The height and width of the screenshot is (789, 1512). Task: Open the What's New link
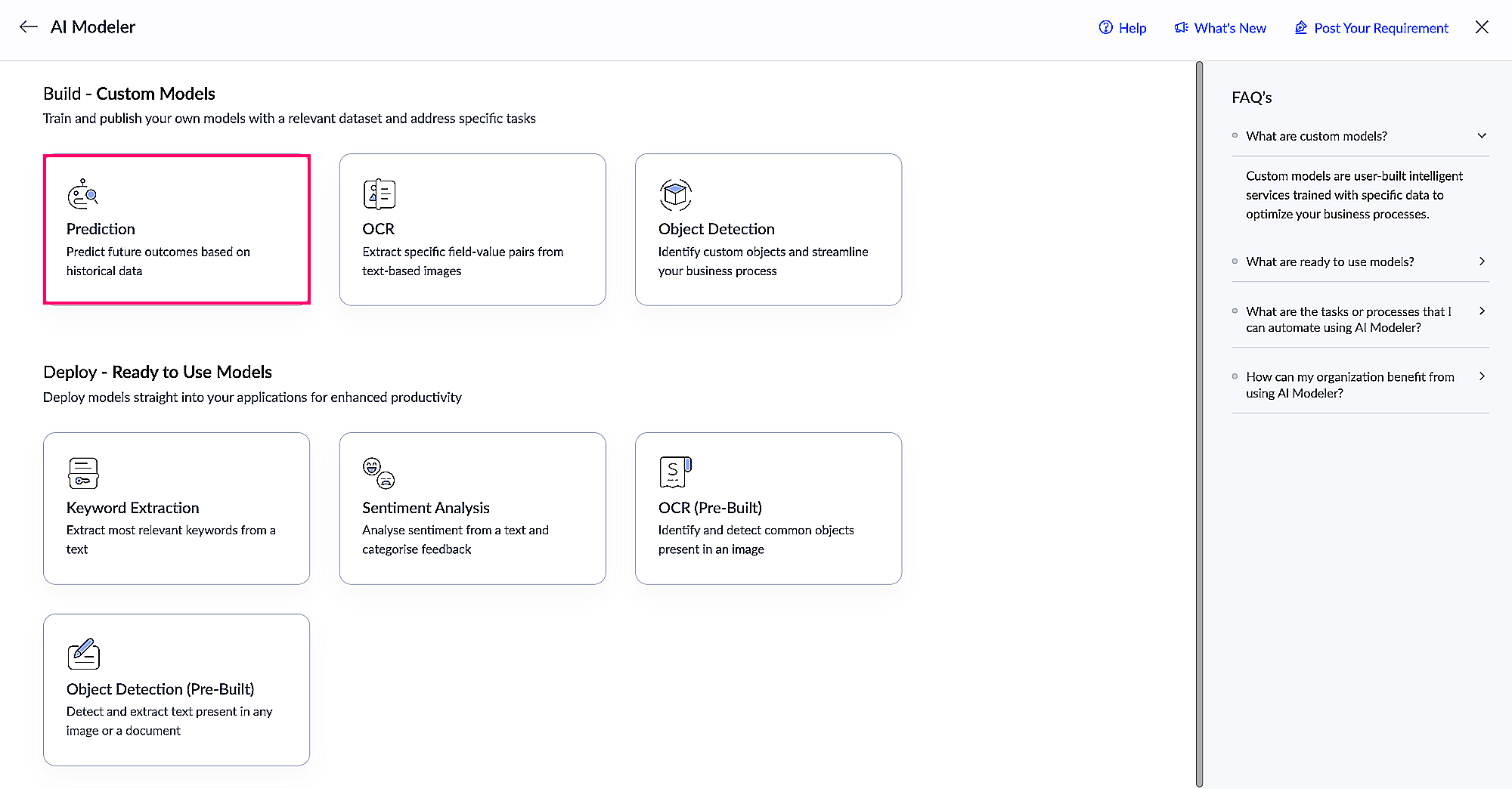pos(1220,28)
